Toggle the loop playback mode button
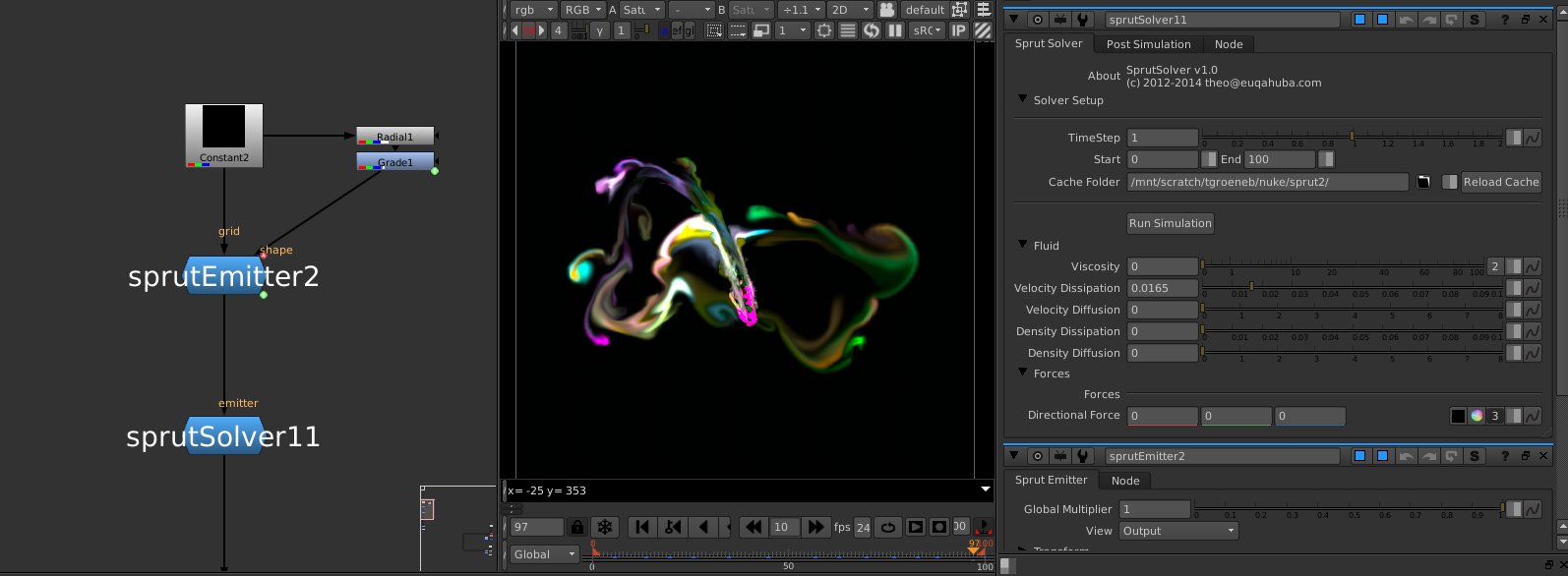This screenshot has height=576, width=1568. click(x=887, y=528)
